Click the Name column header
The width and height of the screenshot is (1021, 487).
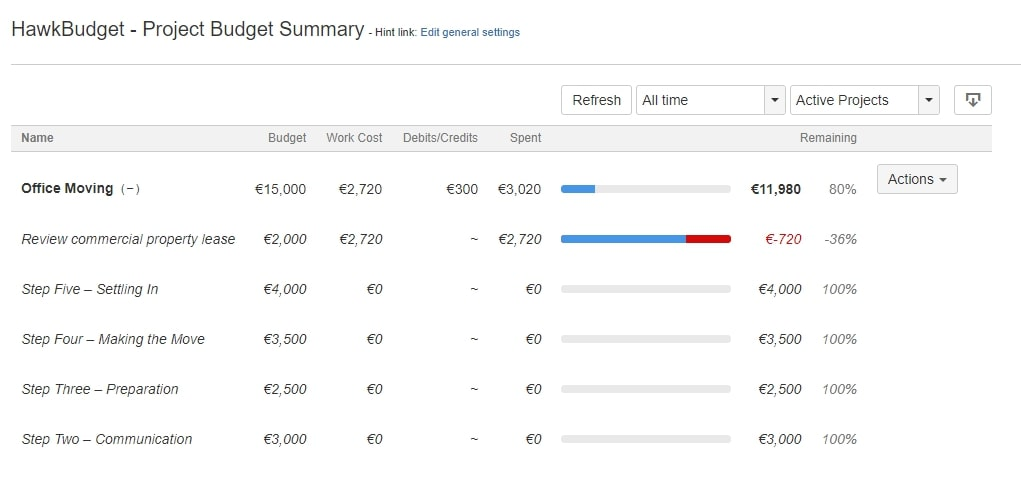pyautogui.click(x=38, y=138)
